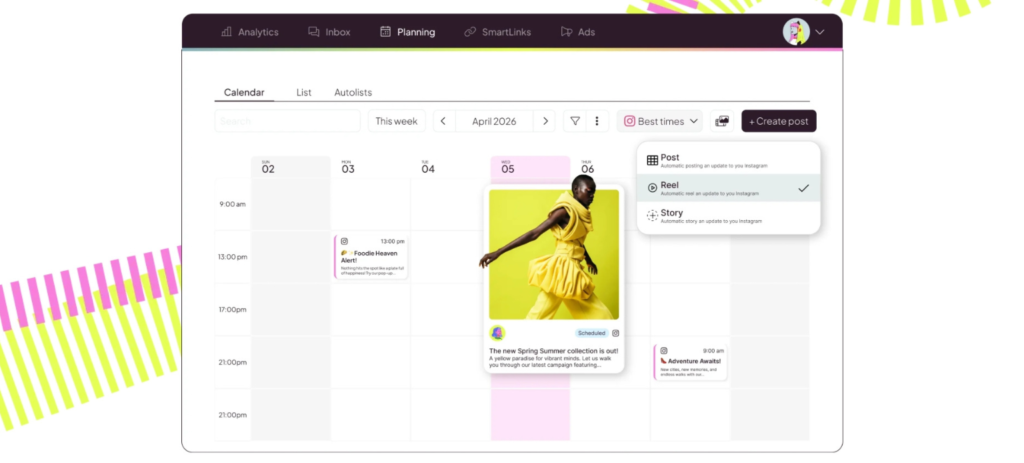Image resolution: width=1024 pixels, height=463 pixels.
Task: Open SmartLinks in the navigation bar
Action: (498, 32)
